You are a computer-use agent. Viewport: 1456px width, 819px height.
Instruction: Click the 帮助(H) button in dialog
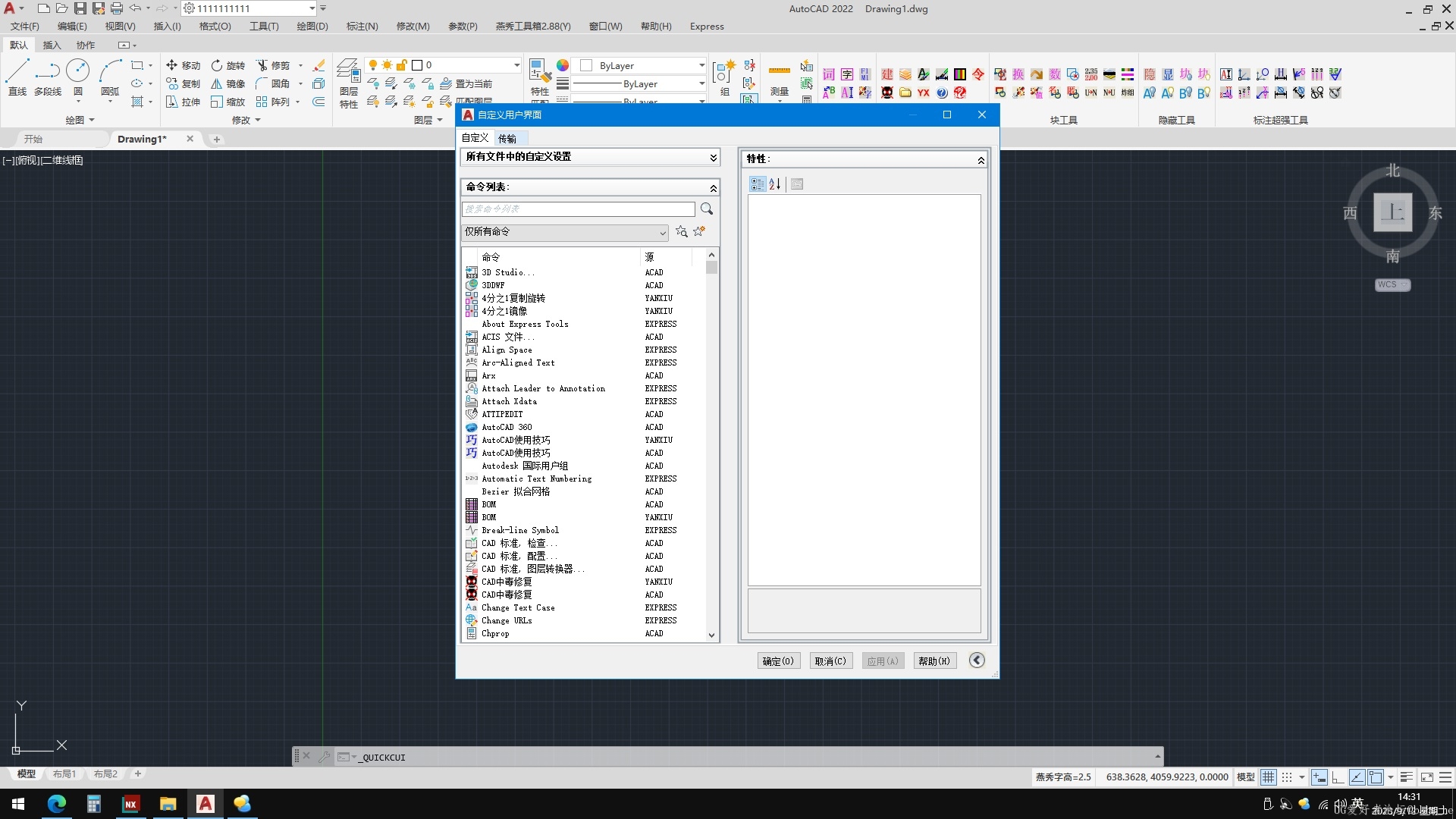click(x=934, y=661)
